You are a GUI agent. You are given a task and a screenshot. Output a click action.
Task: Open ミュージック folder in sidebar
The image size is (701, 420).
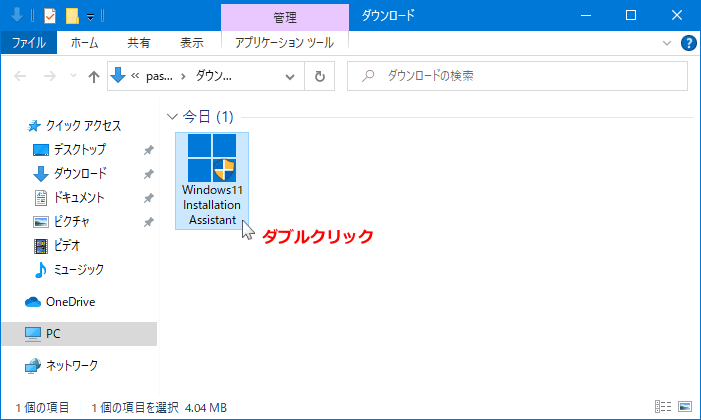click(77, 269)
